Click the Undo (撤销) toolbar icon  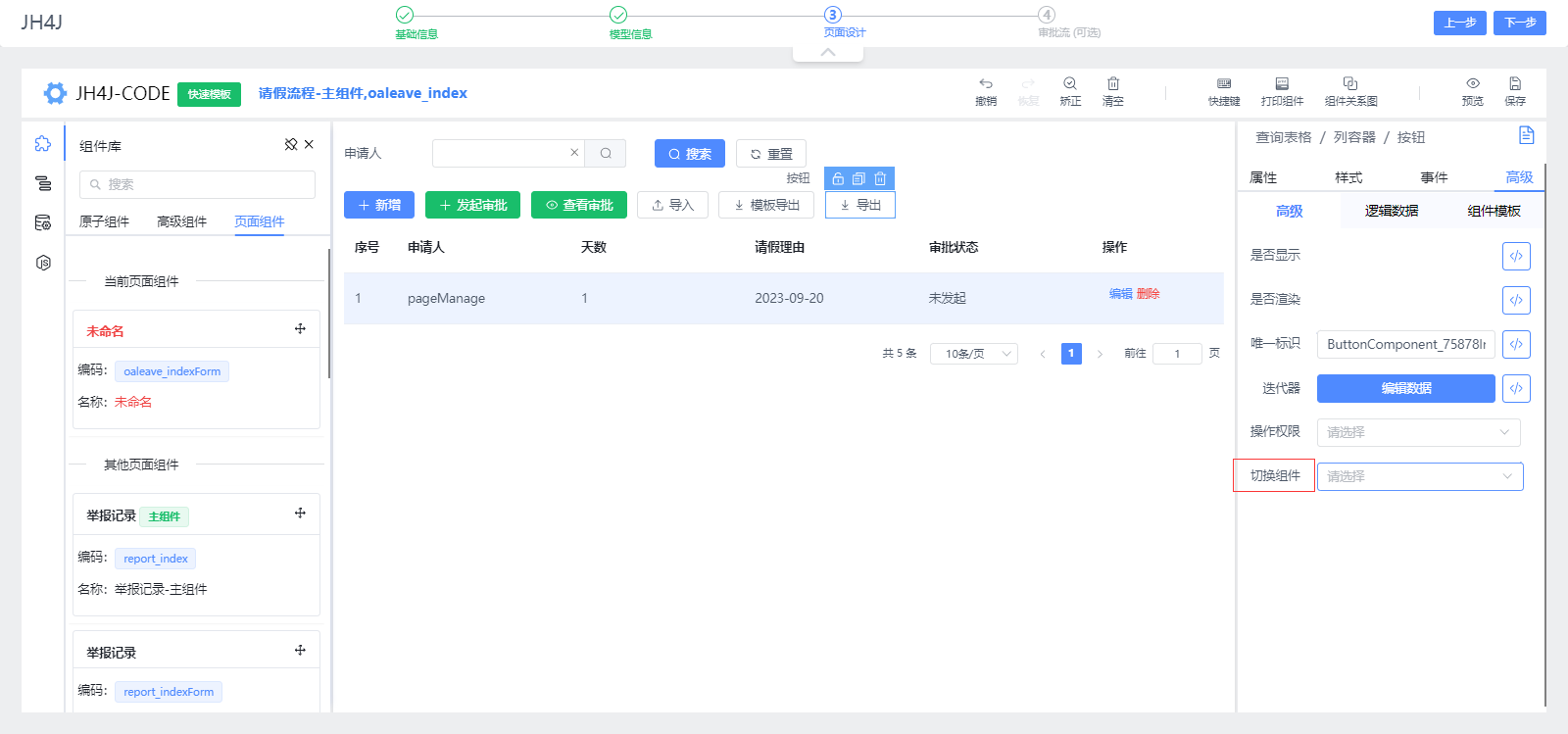coord(986,84)
